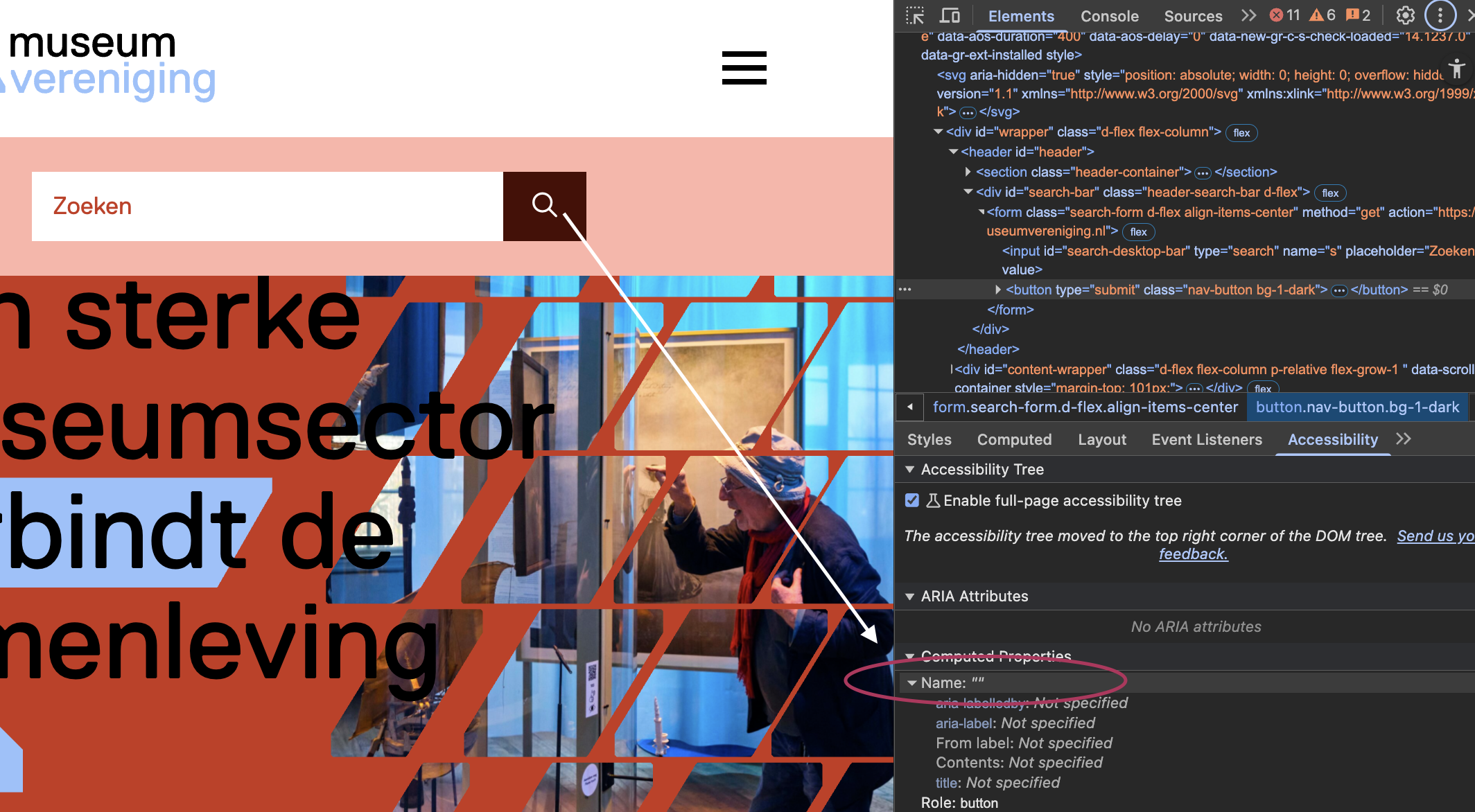Open the Computed sidebar tab
The image size is (1475, 812).
click(1014, 439)
